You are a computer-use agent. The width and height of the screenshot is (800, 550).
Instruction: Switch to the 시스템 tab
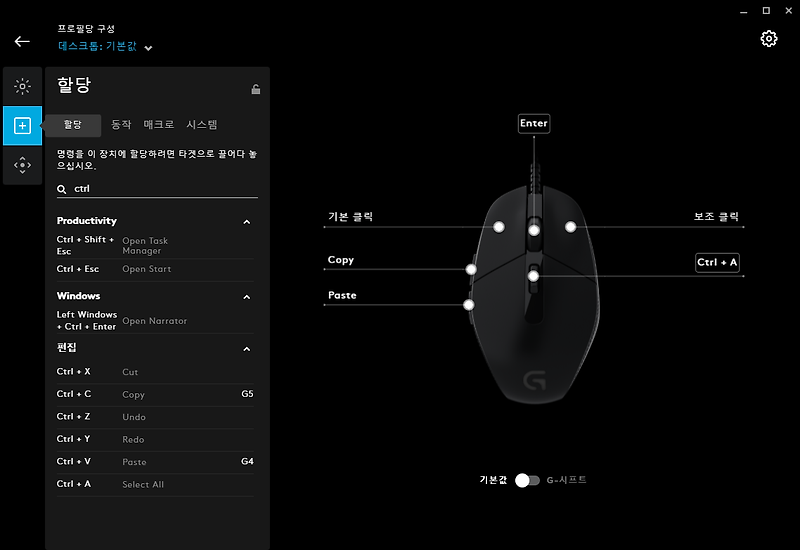[202, 125]
